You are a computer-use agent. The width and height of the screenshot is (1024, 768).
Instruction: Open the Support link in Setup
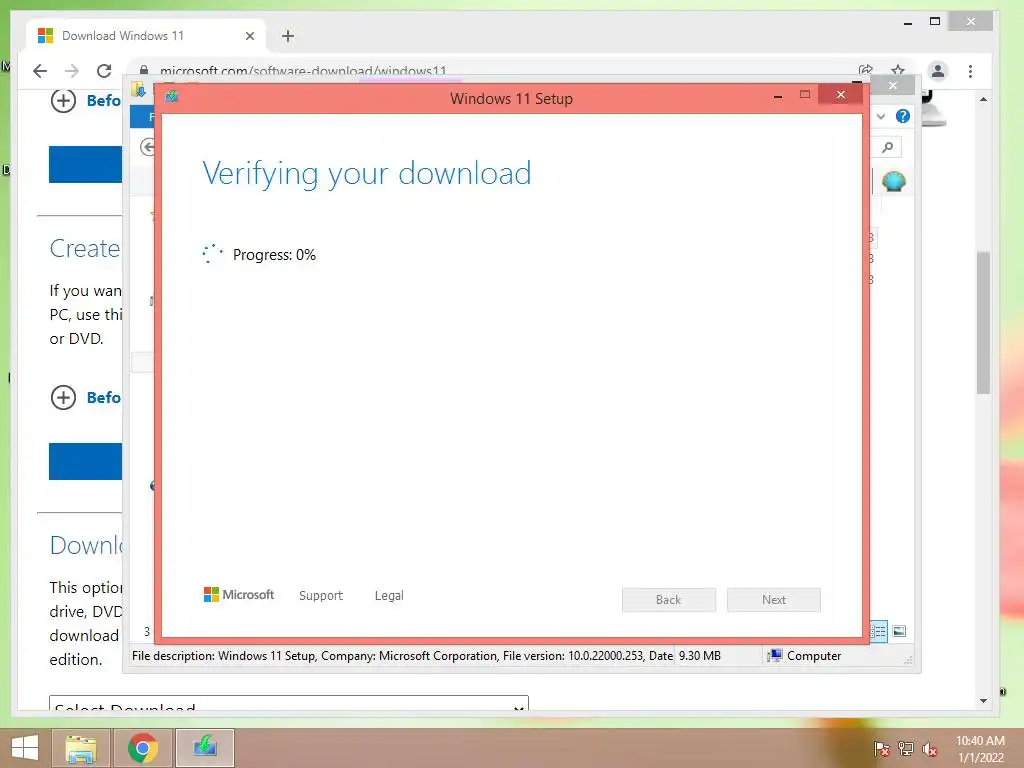(321, 596)
